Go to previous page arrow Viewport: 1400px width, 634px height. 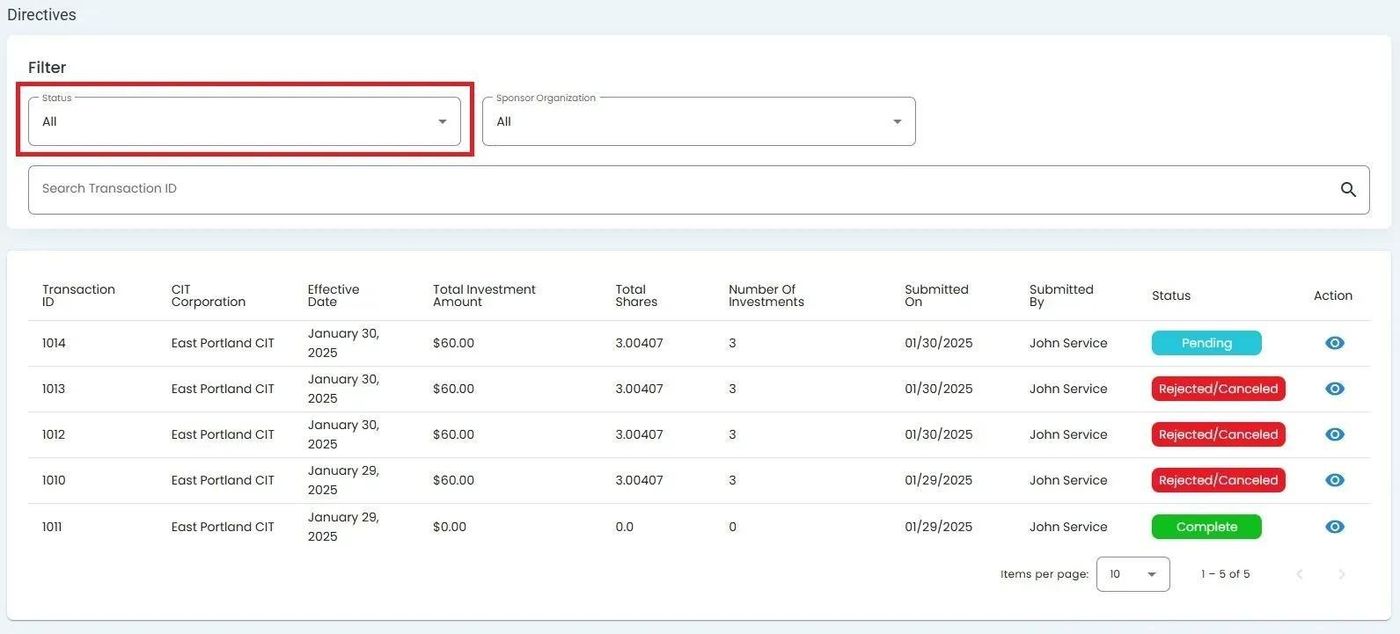click(x=1299, y=574)
